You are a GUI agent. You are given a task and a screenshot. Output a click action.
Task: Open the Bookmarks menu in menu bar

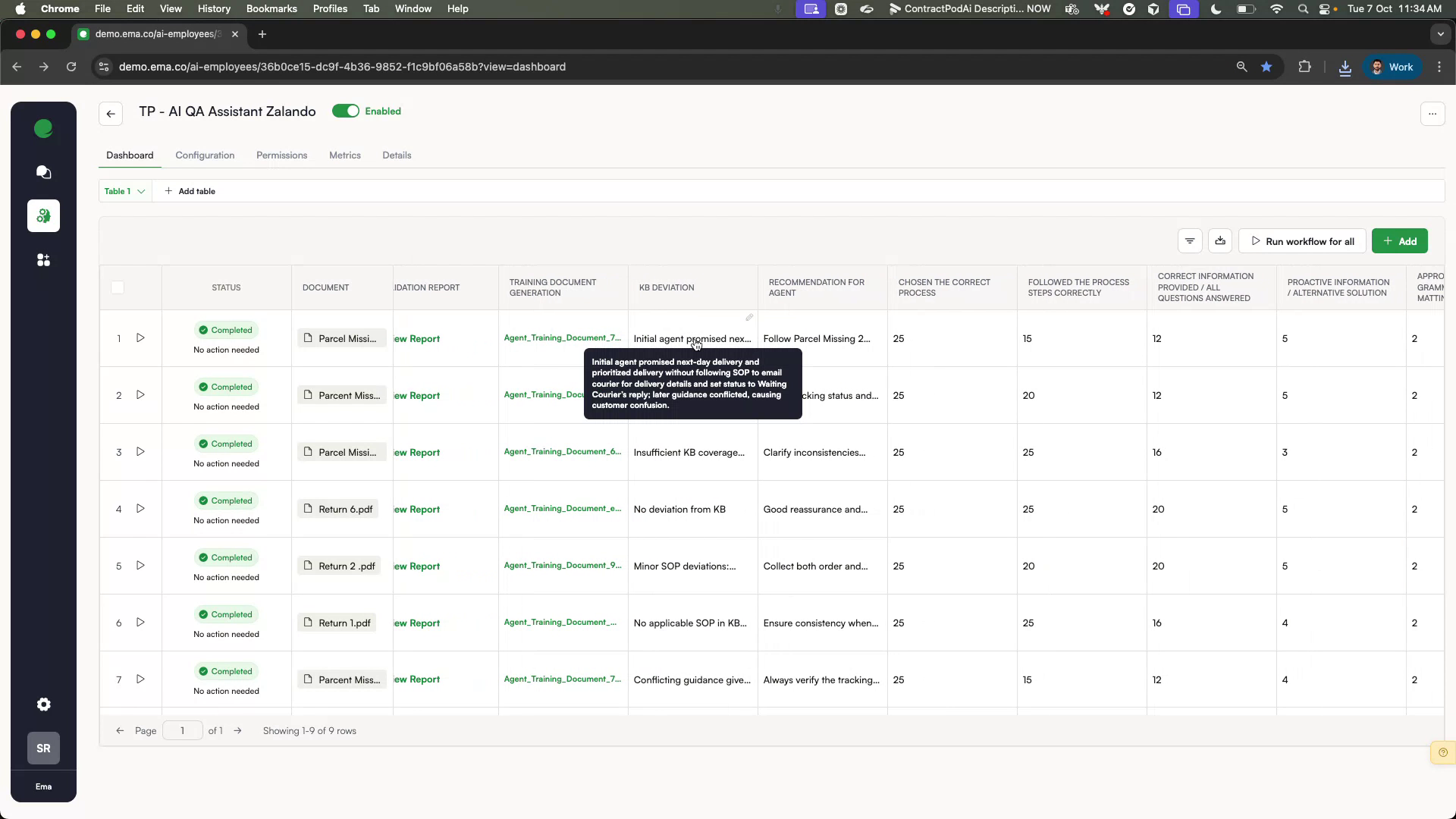pos(271,8)
